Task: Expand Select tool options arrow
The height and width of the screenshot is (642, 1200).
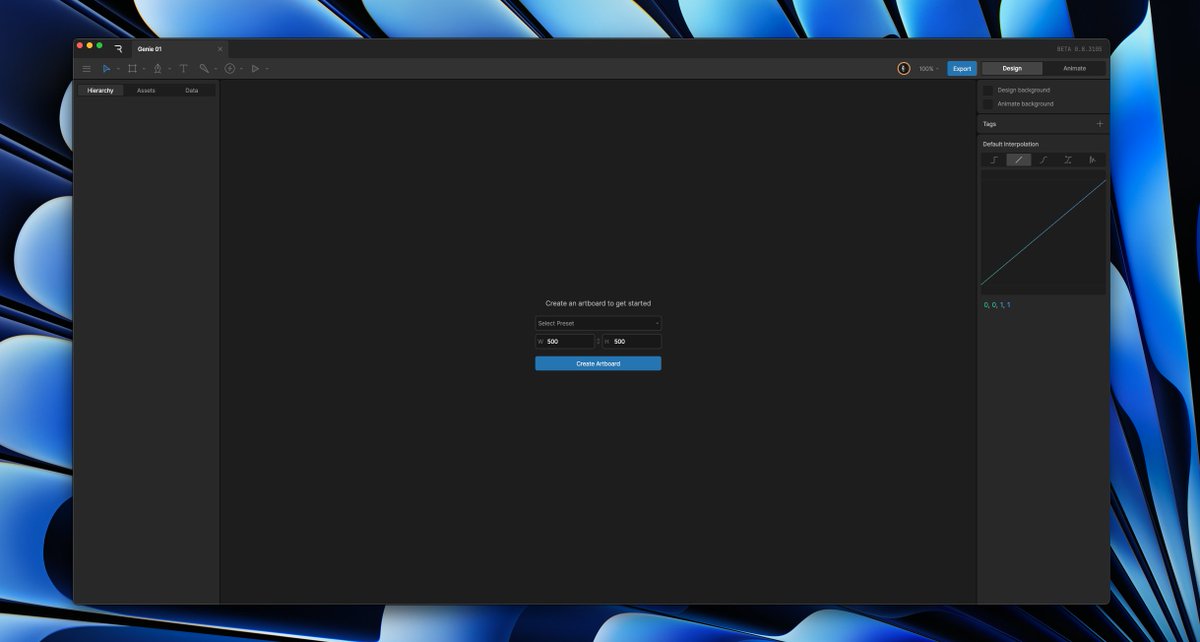Action: point(118,69)
